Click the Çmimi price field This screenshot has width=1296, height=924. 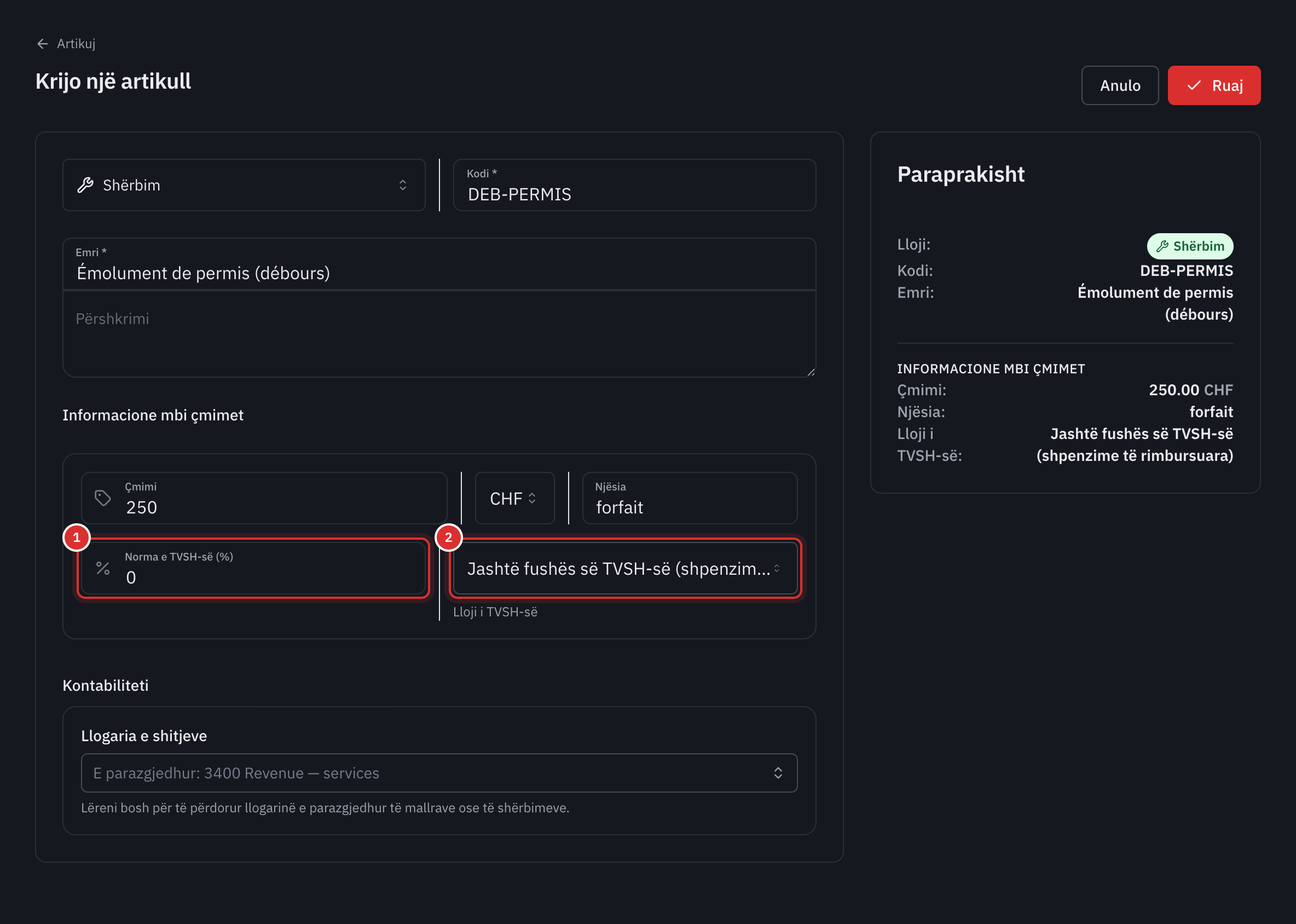pyautogui.click(x=264, y=498)
